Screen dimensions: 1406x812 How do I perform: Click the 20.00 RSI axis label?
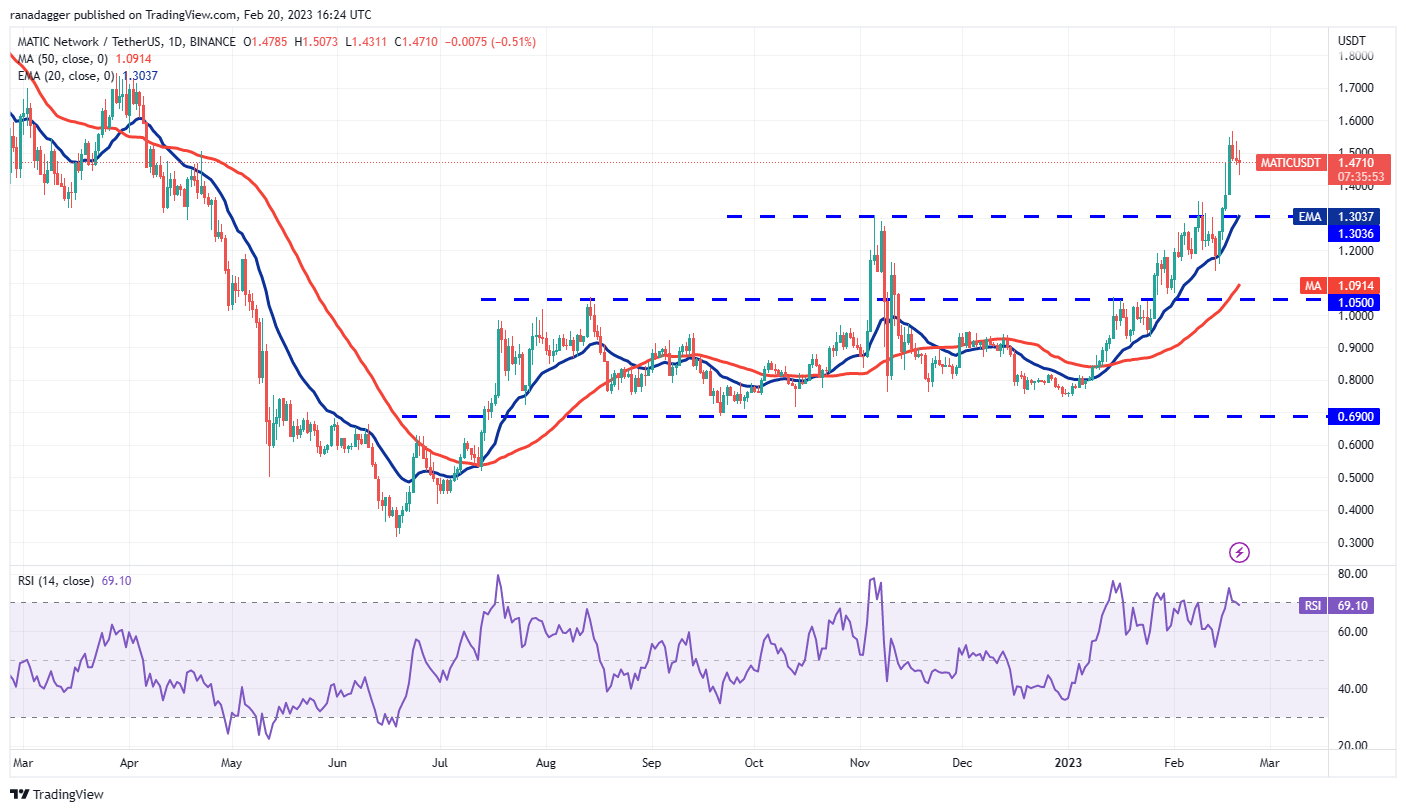1351,746
